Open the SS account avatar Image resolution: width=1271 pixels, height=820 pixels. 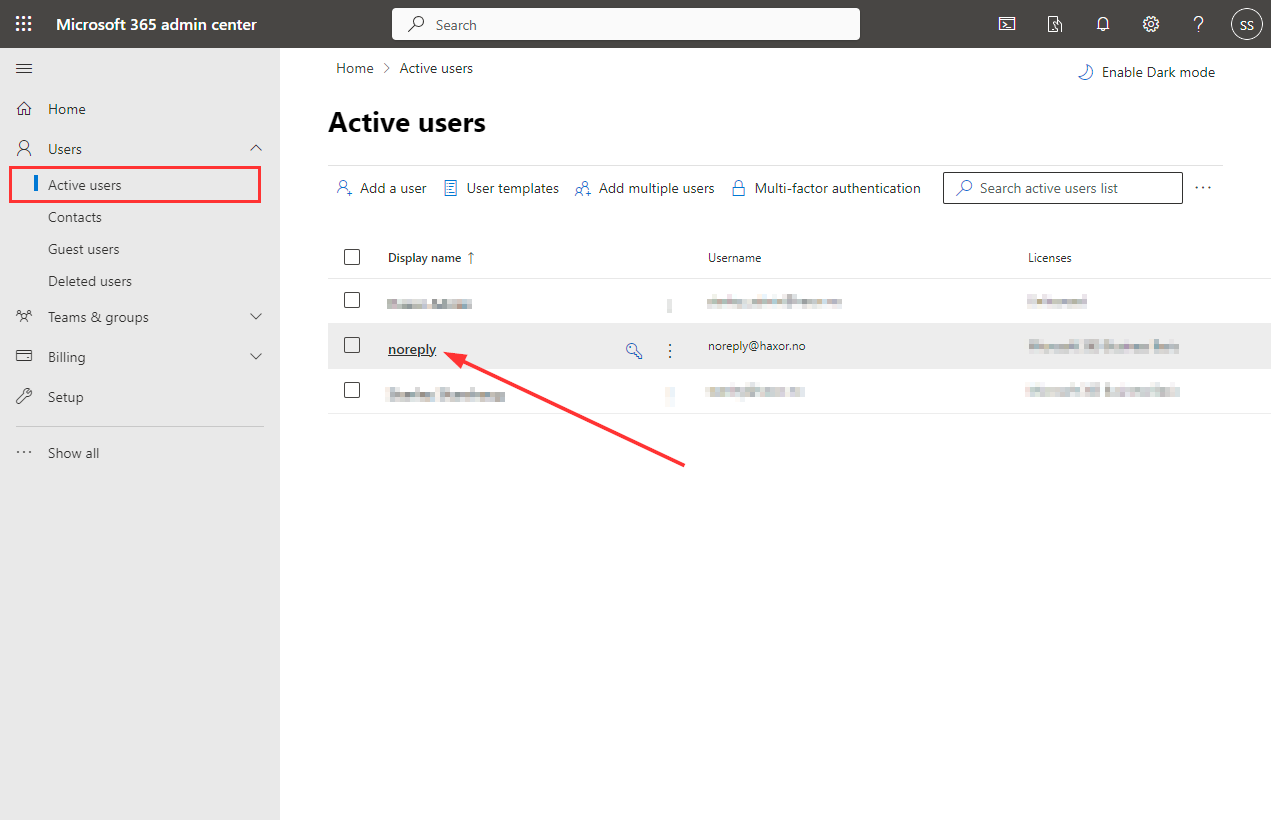tap(1246, 24)
